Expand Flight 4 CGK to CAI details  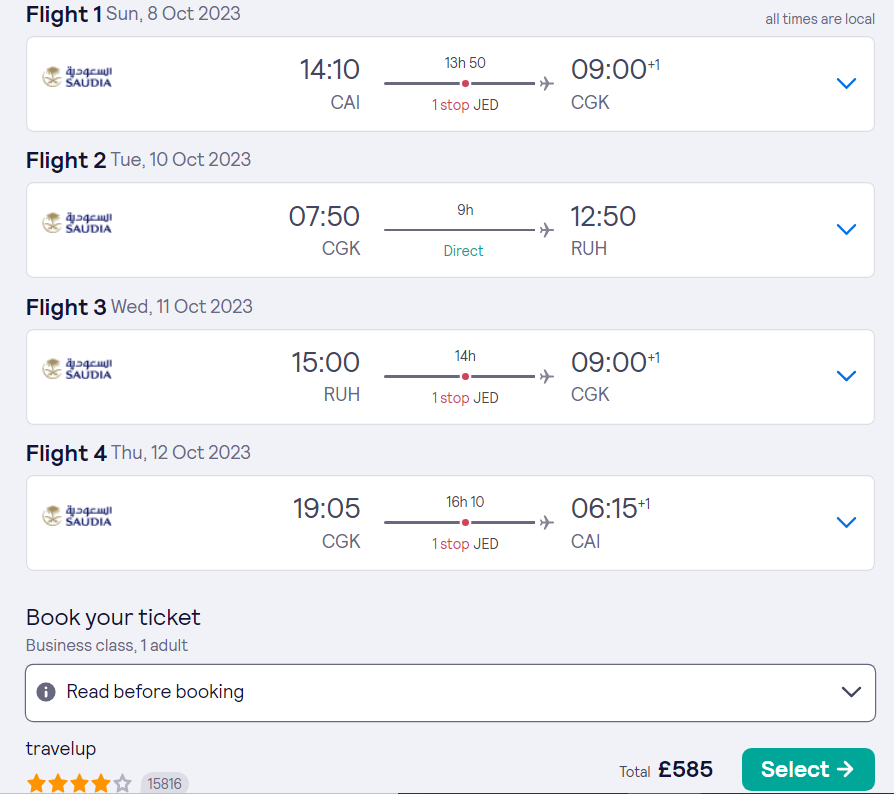coord(846,522)
